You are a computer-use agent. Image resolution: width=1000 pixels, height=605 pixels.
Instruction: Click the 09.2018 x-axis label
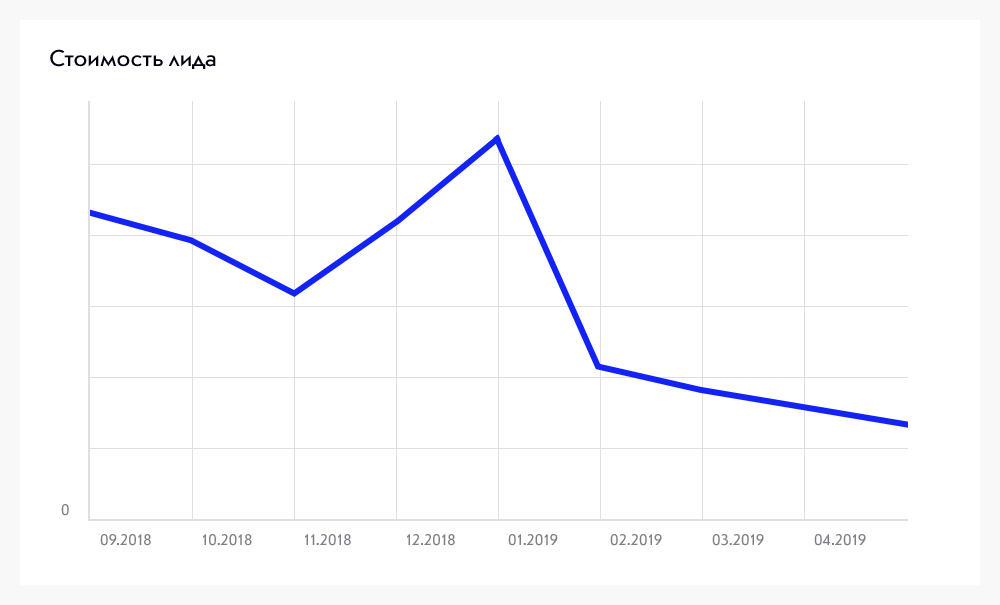pos(125,540)
